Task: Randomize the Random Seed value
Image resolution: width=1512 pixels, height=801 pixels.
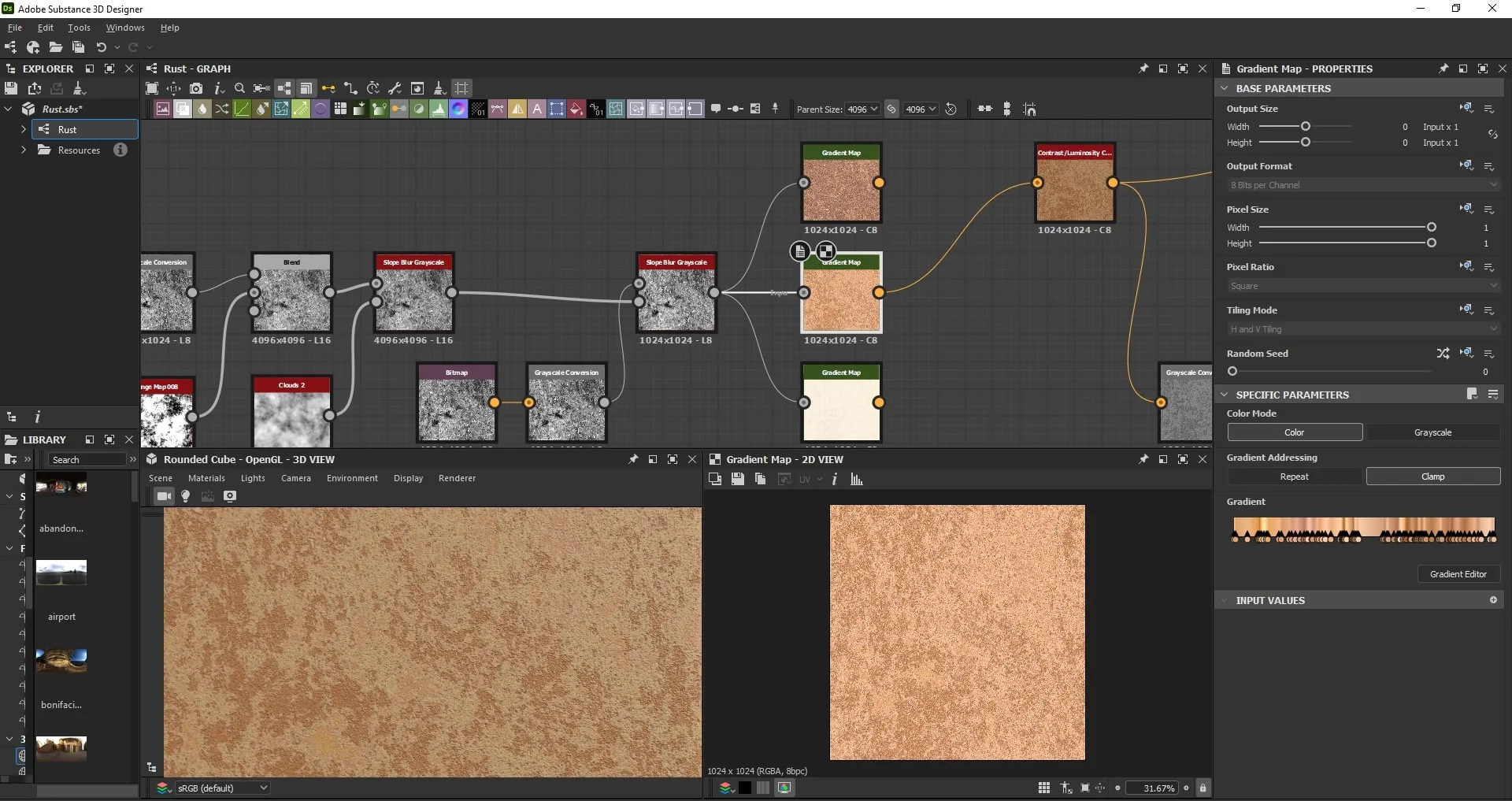Action: pyautogui.click(x=1443, y=354)
